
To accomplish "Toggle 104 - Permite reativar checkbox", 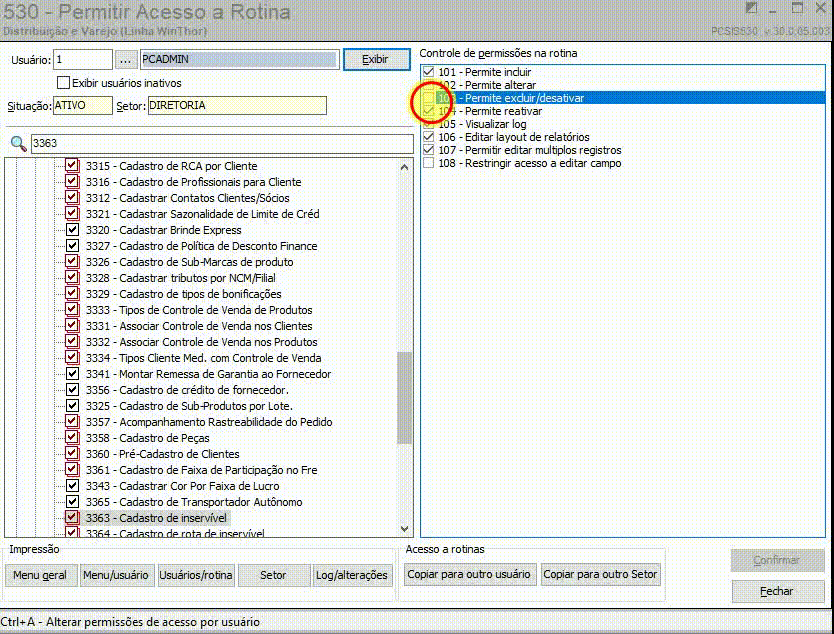I will [x=429, y=111].
